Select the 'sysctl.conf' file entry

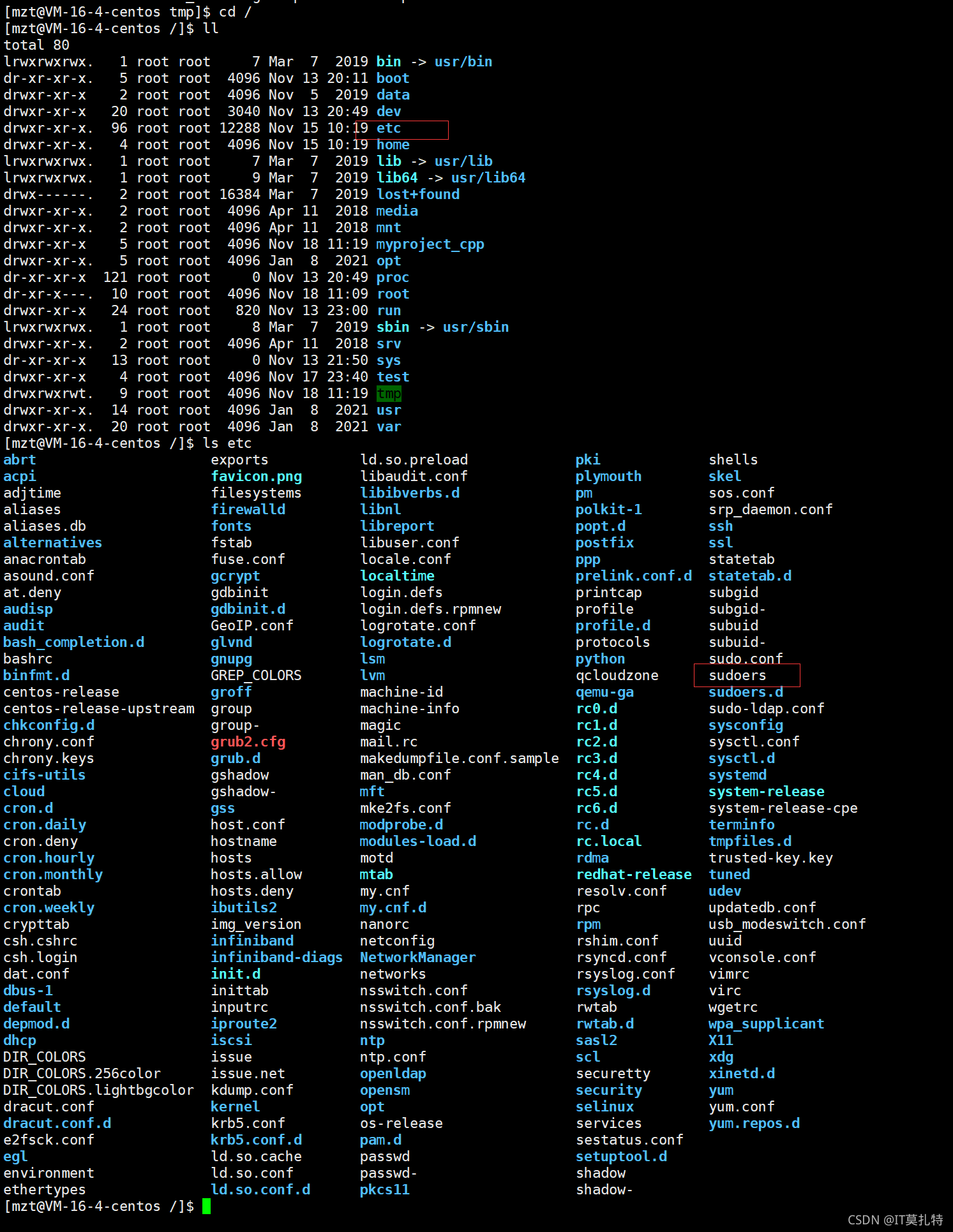(x=754, y=742)
